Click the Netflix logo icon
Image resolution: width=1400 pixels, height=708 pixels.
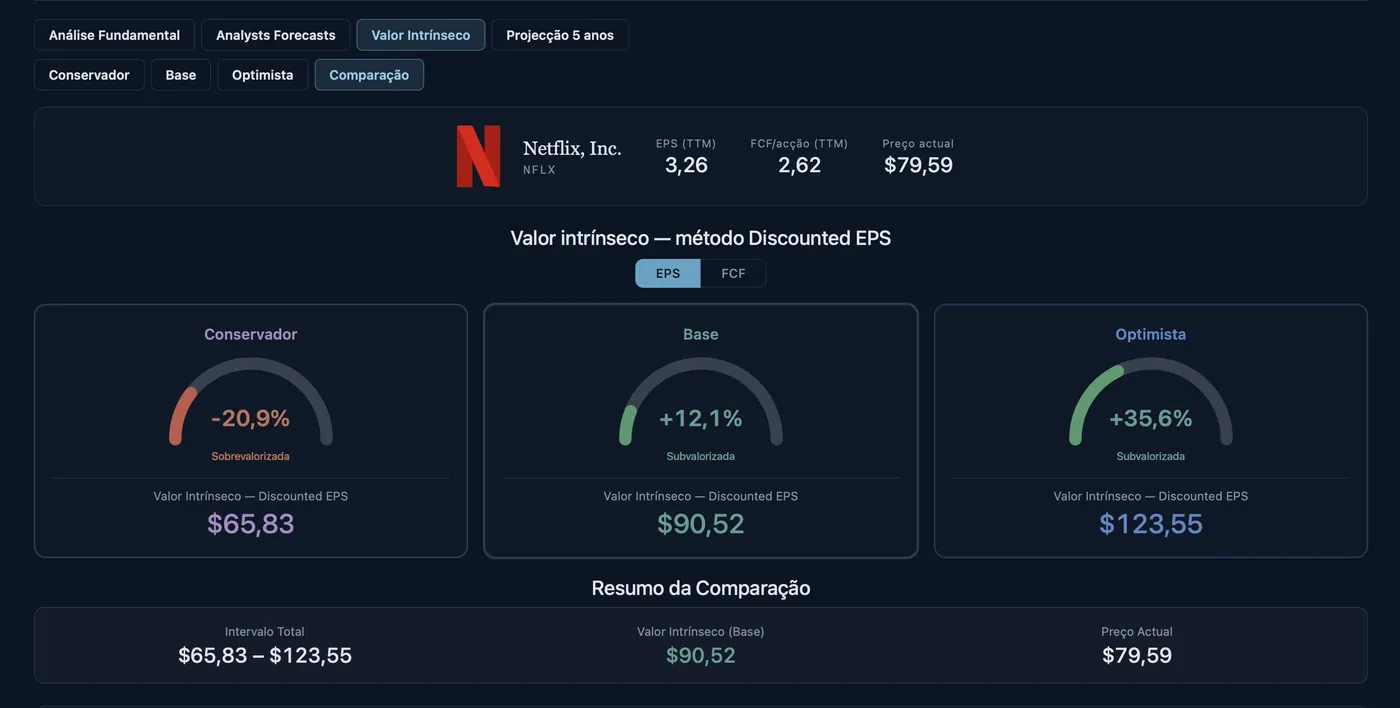coord(478,156)
